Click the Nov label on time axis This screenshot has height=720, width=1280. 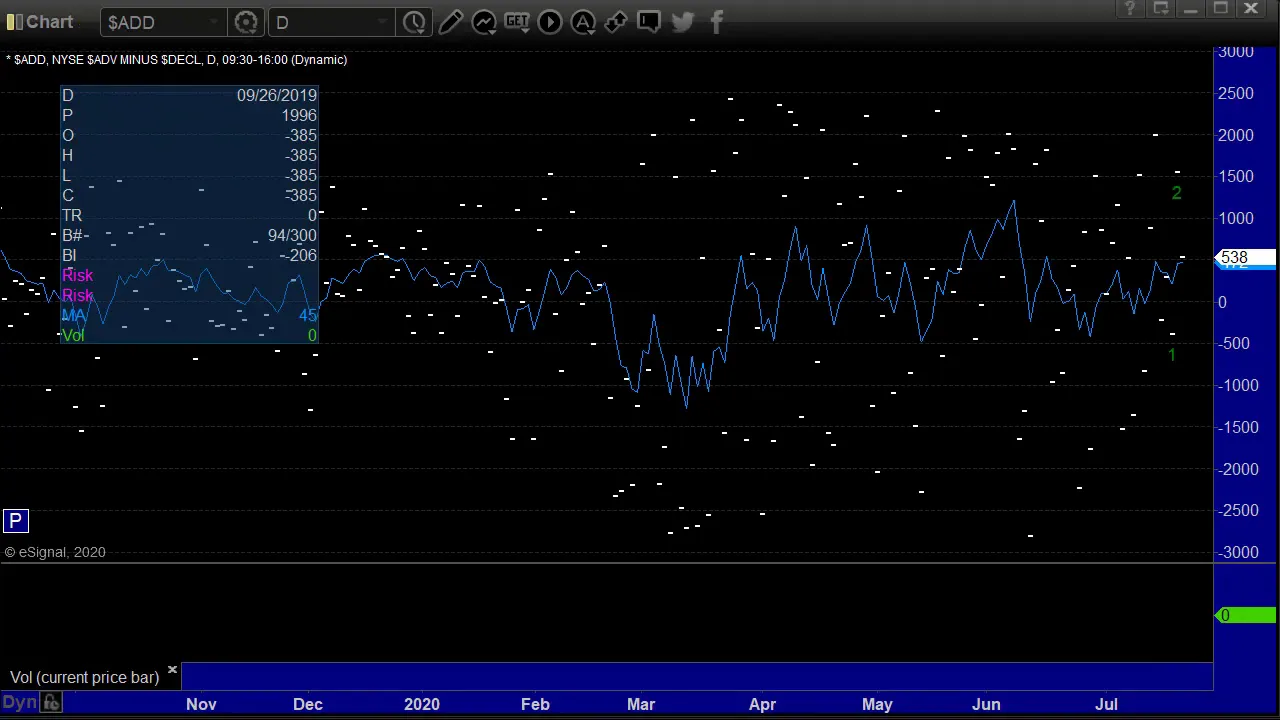pyautogui.click(x=201, y=704)
